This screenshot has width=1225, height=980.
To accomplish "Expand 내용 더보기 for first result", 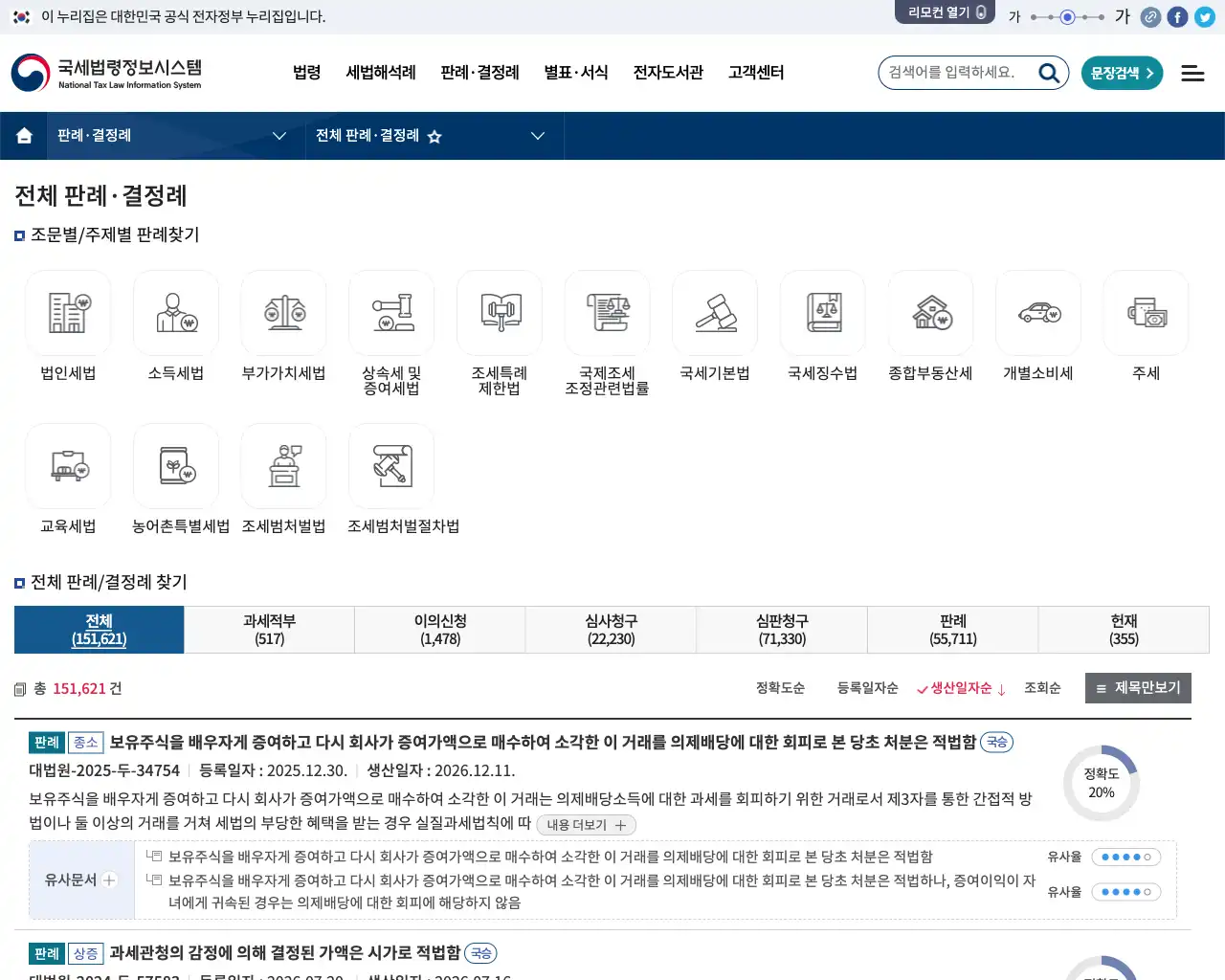I will click(586, 825).
